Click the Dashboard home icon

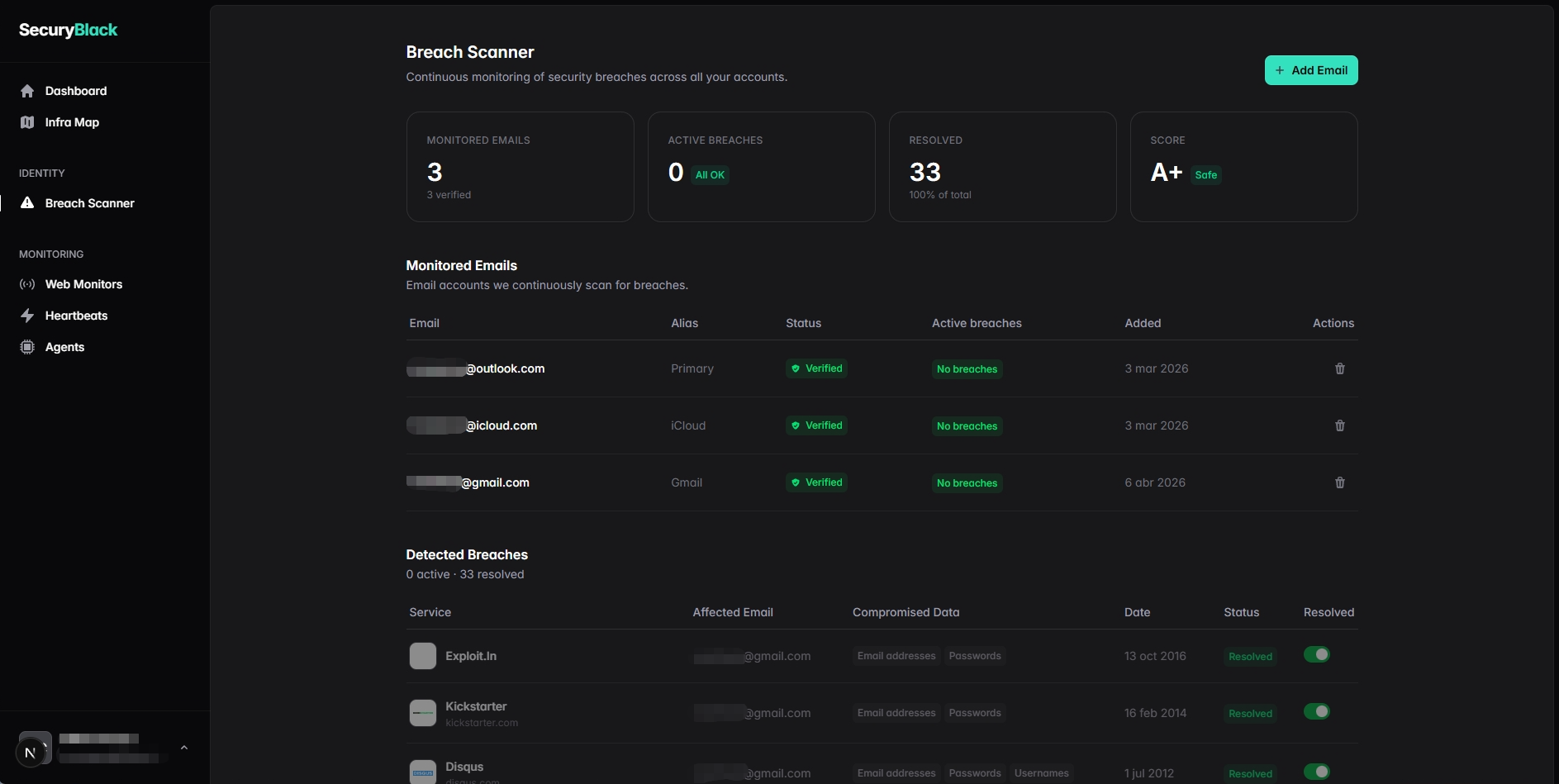click(x=27, y=91)
